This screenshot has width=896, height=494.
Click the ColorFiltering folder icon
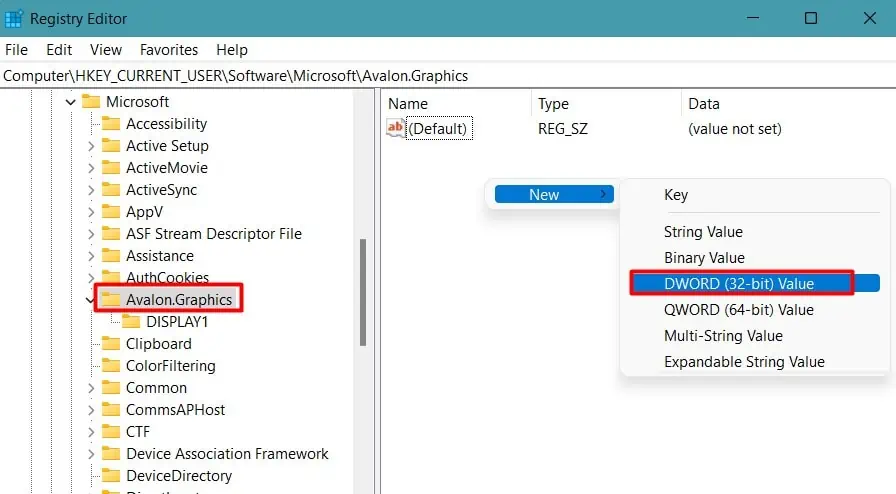point(111,366)
